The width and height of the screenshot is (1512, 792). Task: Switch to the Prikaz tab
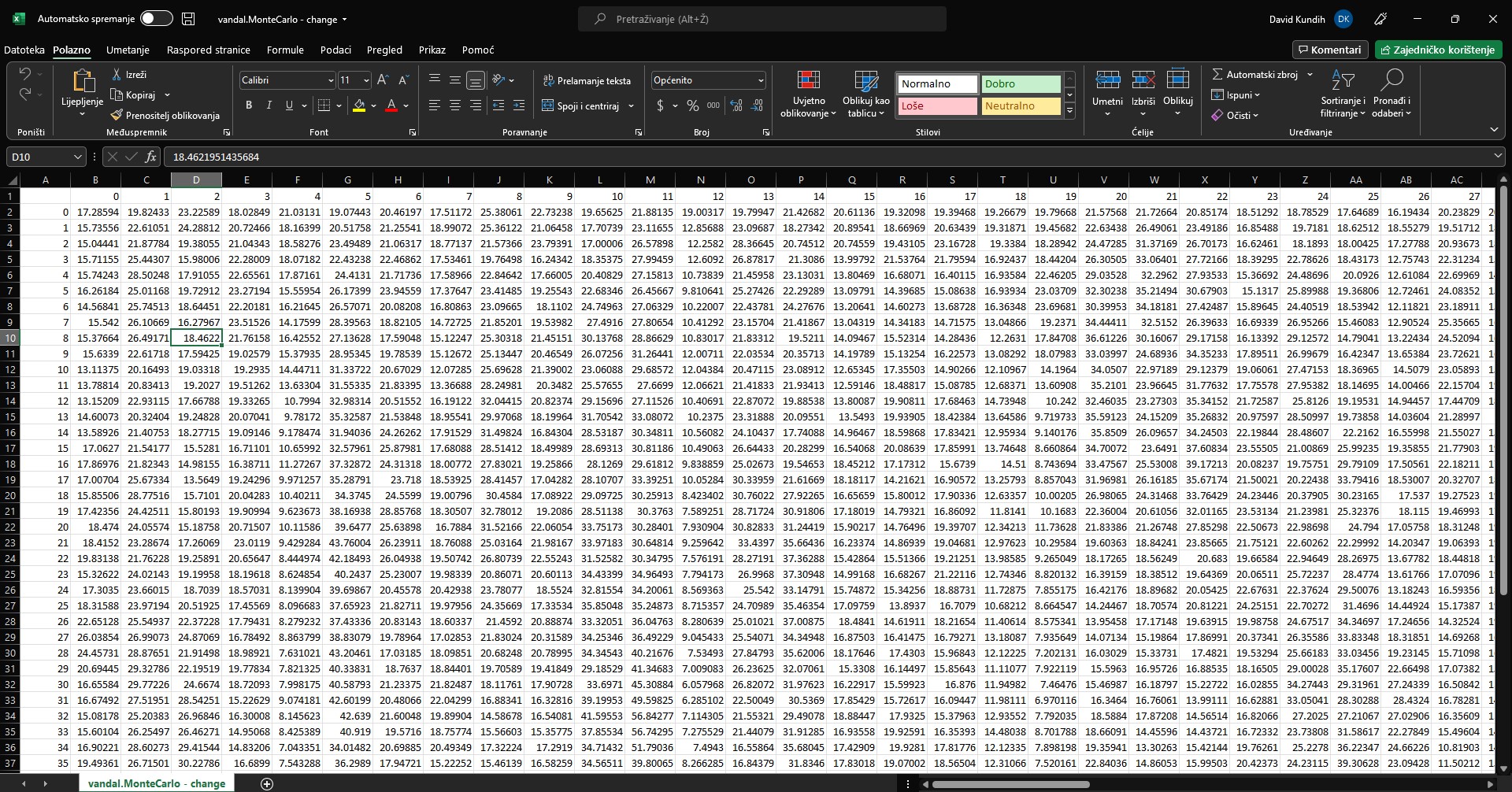[x=432, y=50]
